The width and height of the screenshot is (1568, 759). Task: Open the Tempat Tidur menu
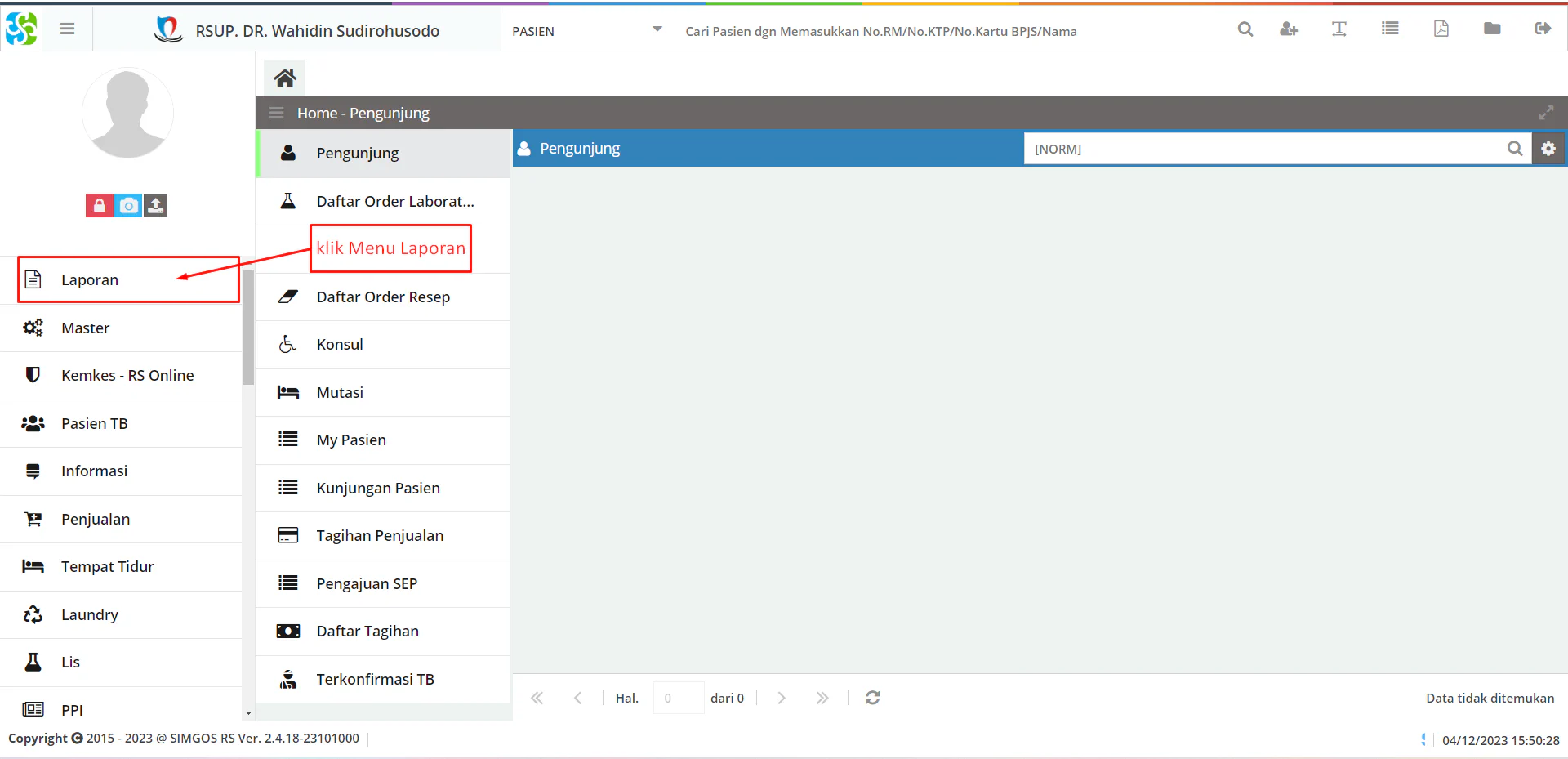[121, 566]
